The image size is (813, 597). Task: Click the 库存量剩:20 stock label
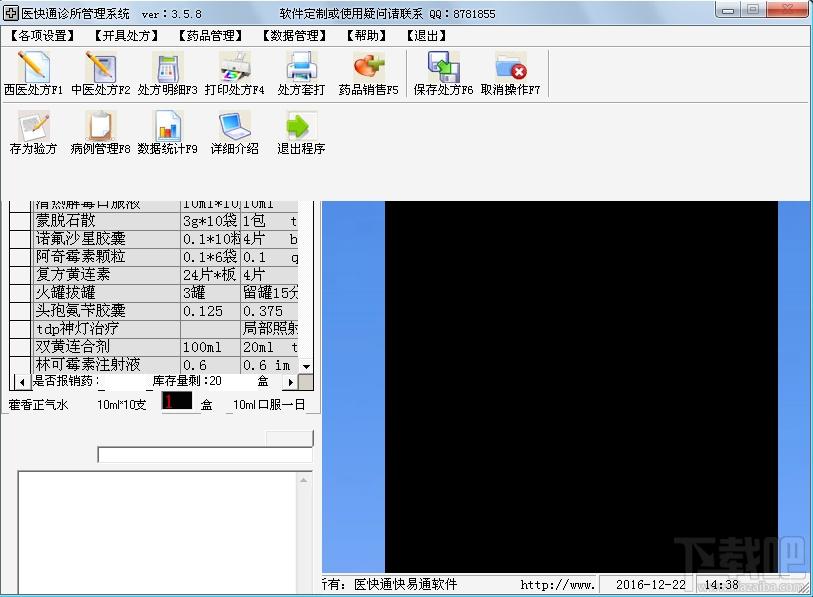point(187,381)
